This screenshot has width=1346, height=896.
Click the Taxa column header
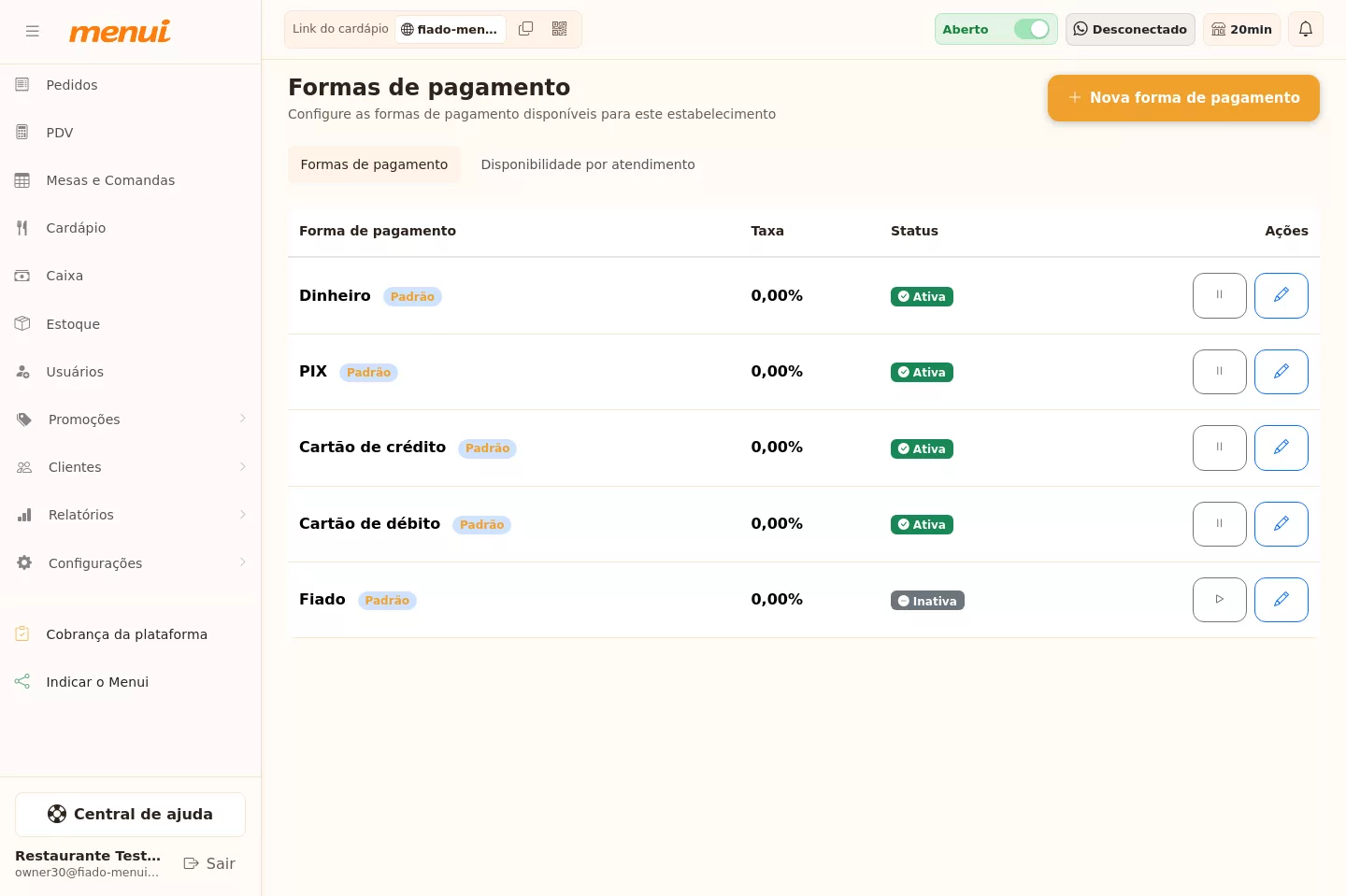point(767,231)
